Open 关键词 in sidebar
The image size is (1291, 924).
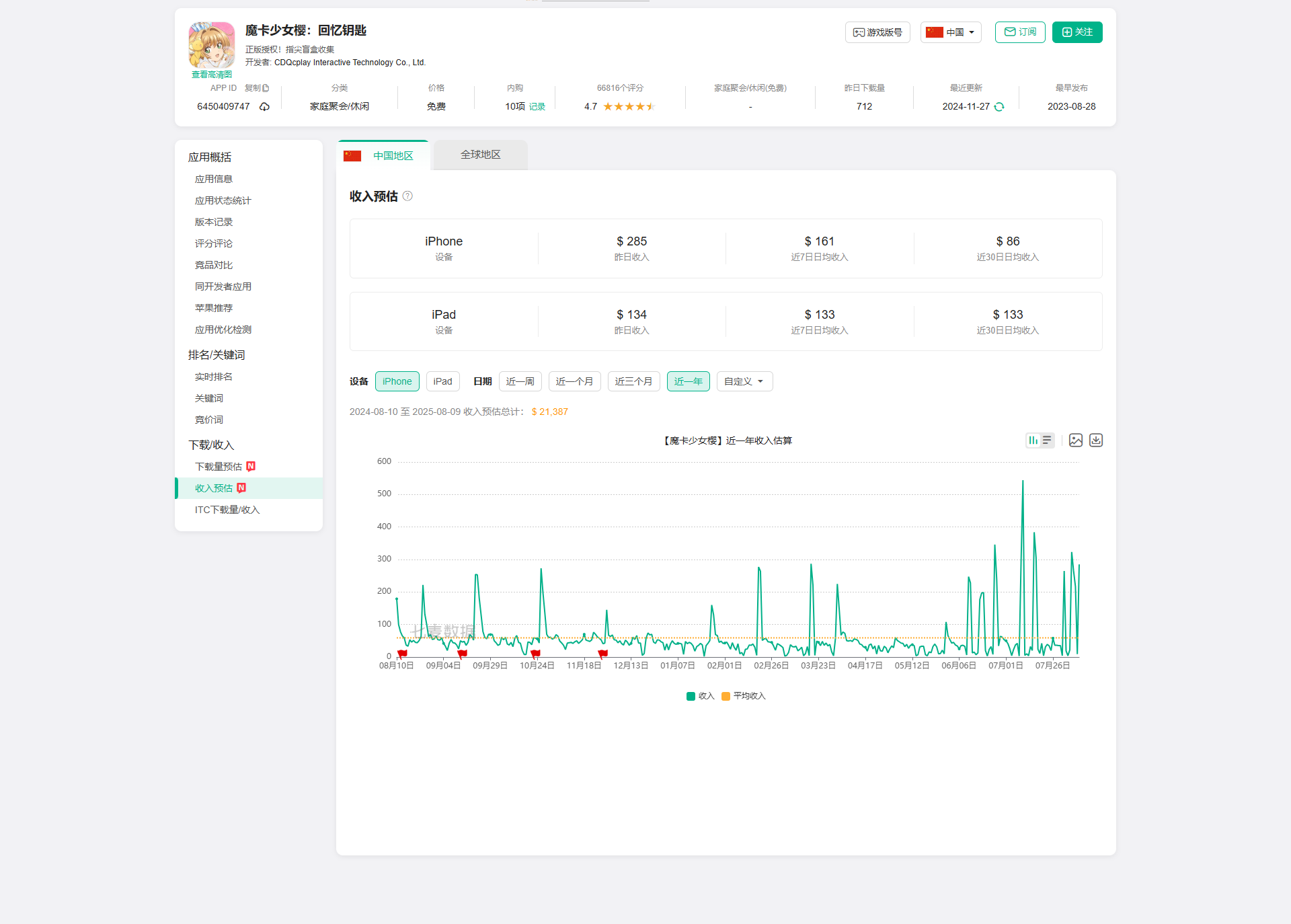tap(209, 398)
